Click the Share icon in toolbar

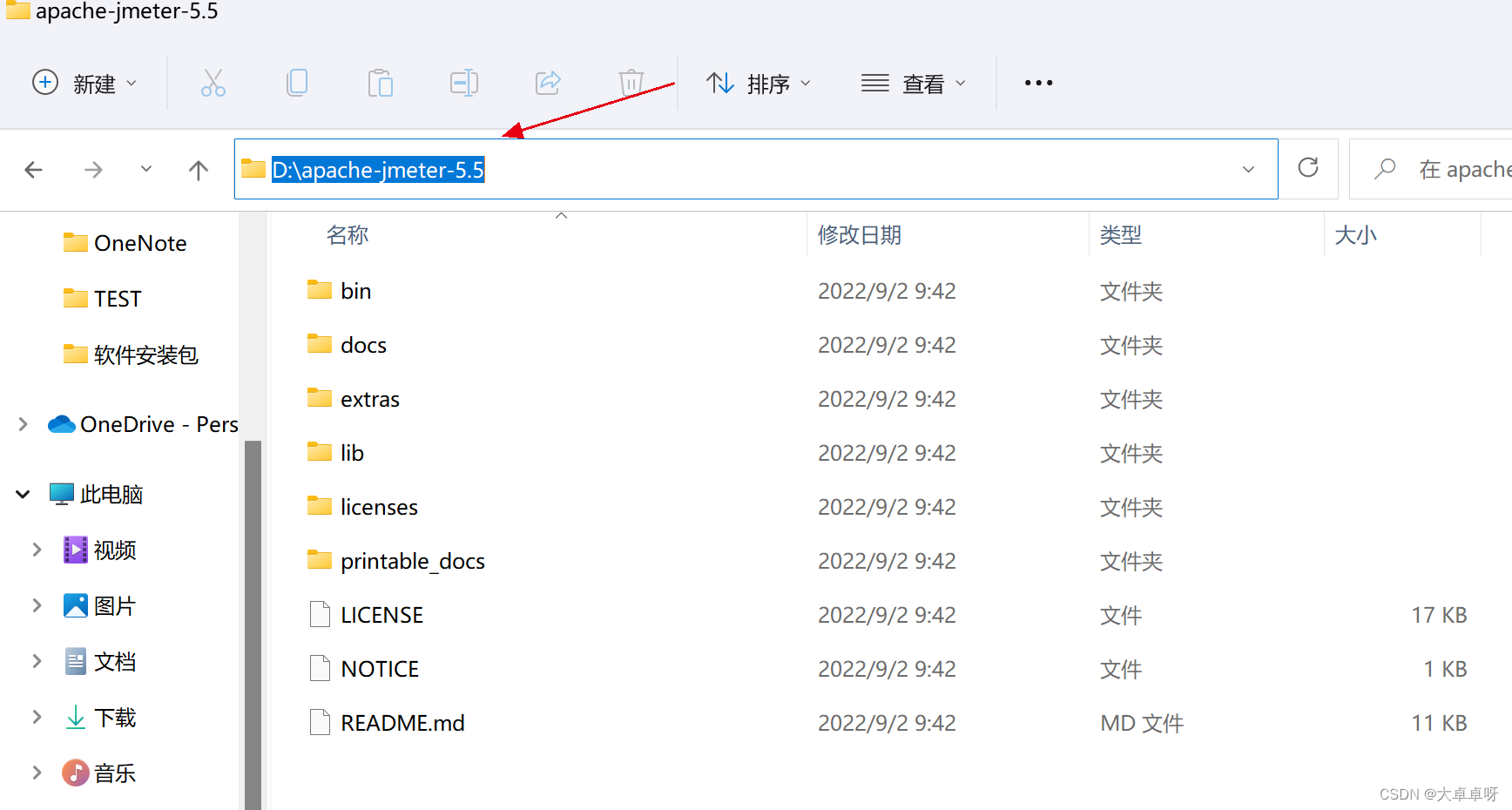coord(548,83)
